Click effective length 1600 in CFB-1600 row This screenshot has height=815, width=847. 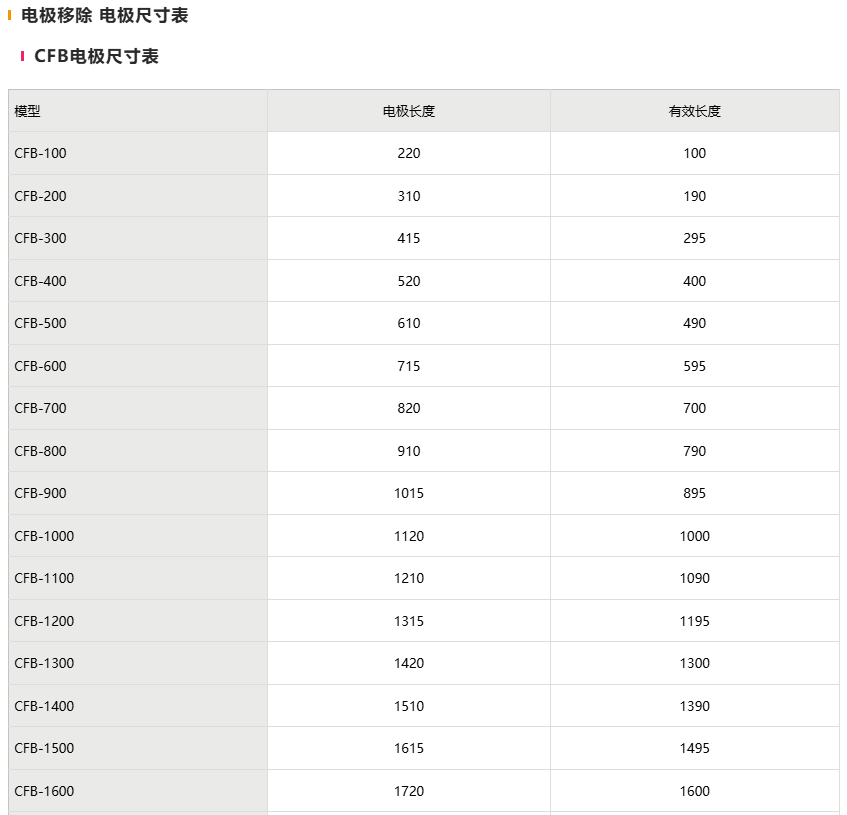694,791
